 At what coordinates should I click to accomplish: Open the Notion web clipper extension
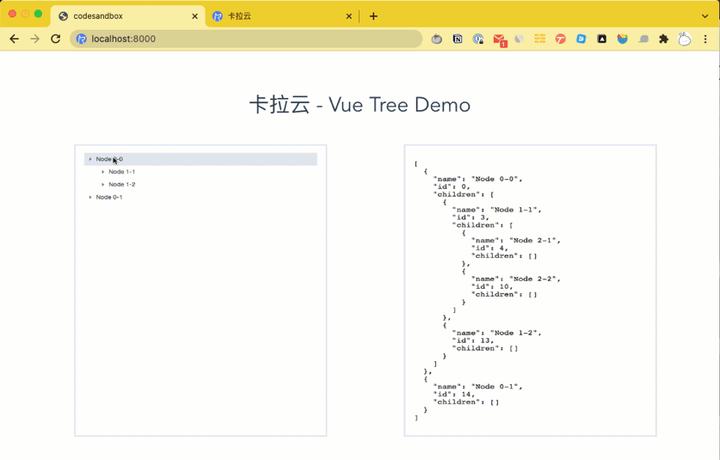[x=457, y=39]
